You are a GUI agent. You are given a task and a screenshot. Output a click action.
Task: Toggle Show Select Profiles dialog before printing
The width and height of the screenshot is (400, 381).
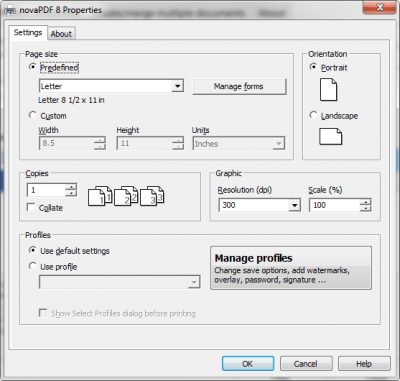[x=43, y=313]
